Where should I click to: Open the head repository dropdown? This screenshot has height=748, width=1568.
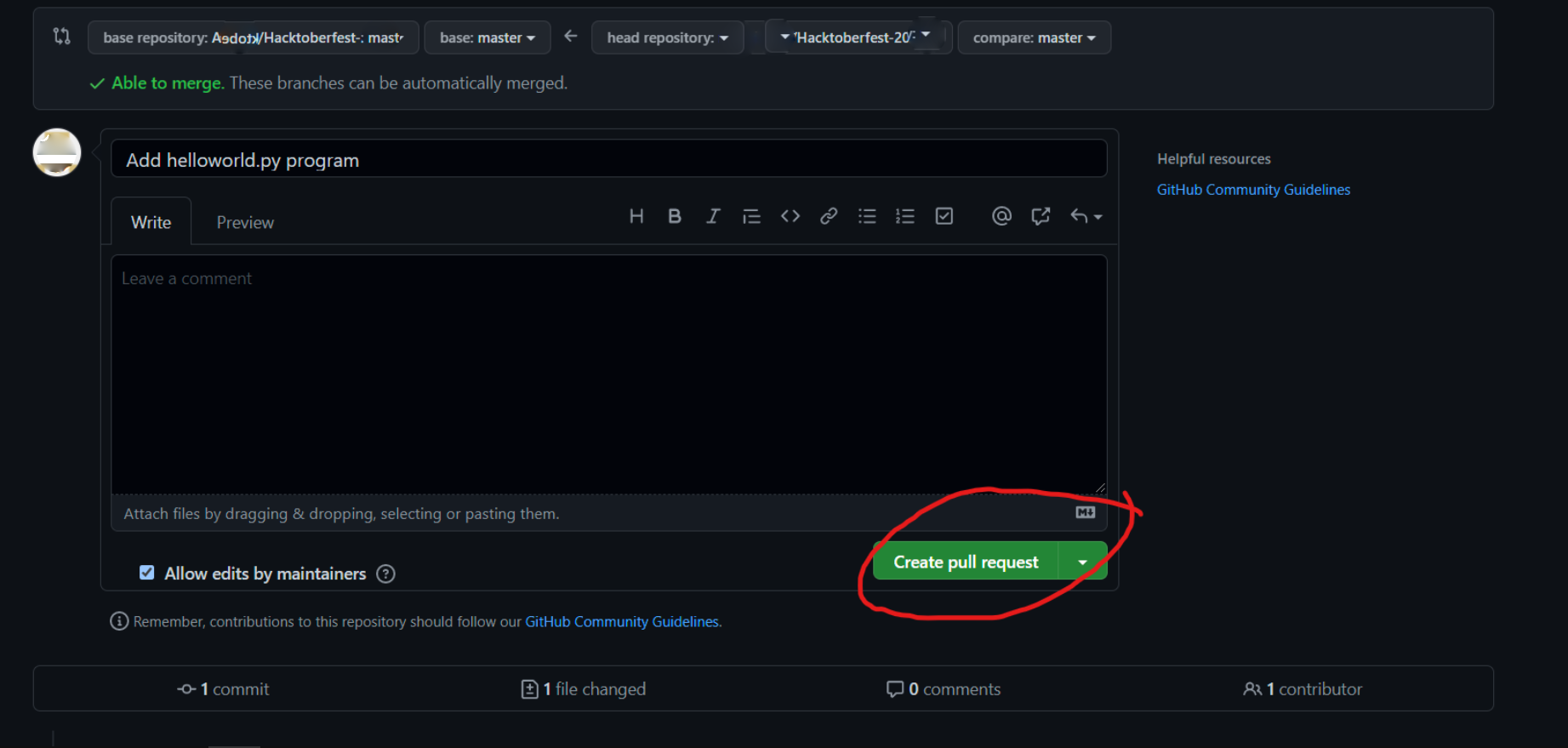pyautogui.click(x=668, y=37)
